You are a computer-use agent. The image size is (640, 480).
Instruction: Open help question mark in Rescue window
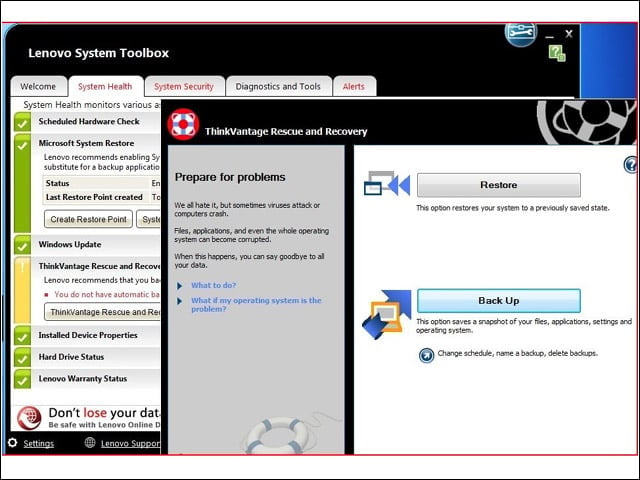point(631,165)
